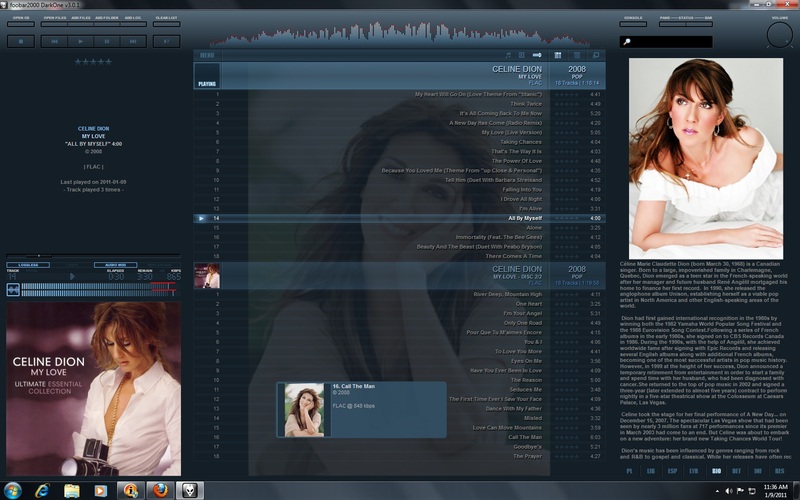Screen dimensions: 800x500
Task: Open Windows Explorer from the taskbar
Action: (71, 490)
